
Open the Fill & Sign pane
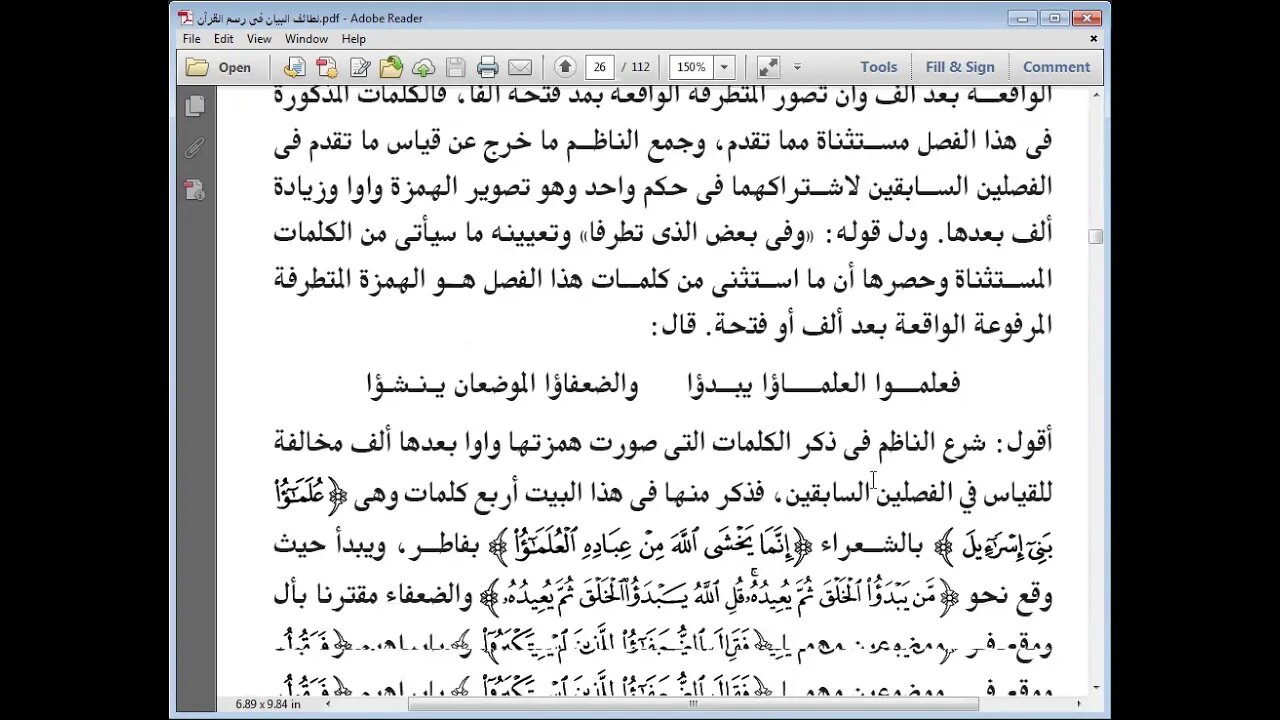click(960, 67)
